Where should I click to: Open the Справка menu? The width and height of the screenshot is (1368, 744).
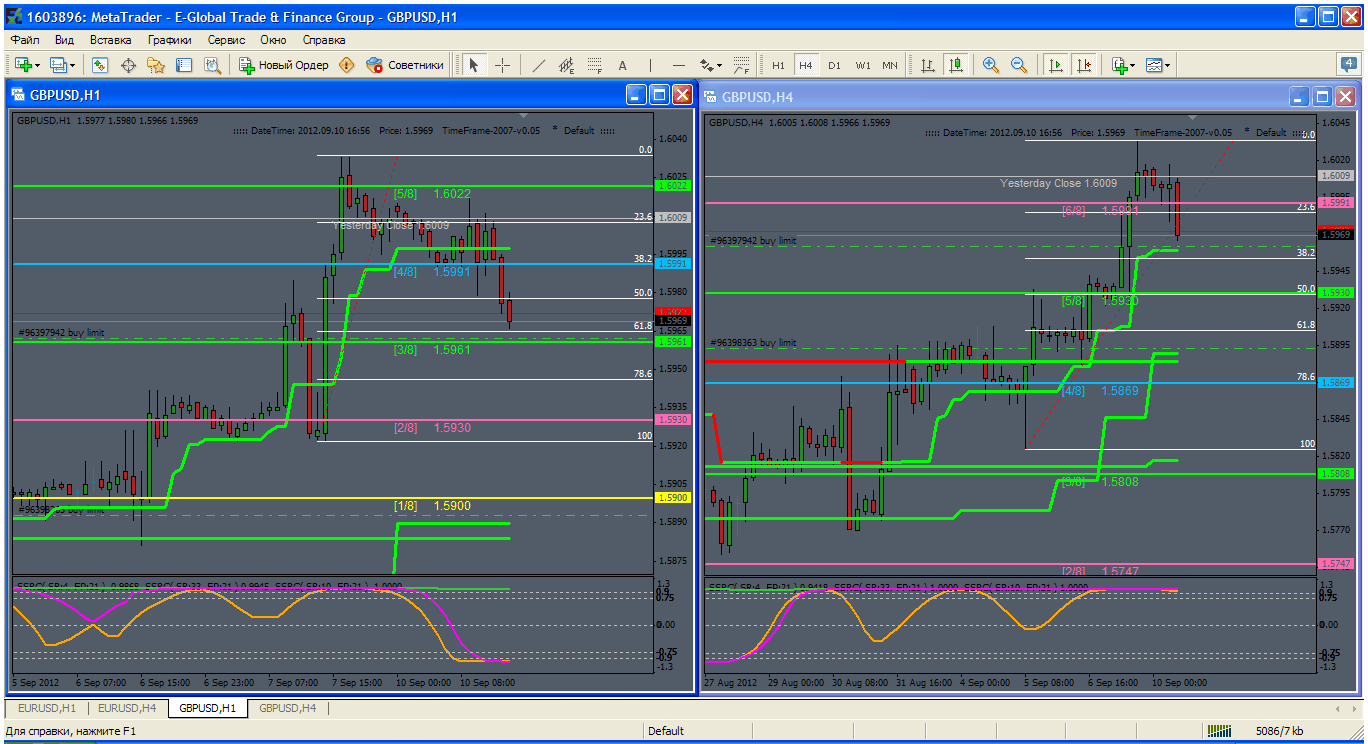(x=324, y=40)
